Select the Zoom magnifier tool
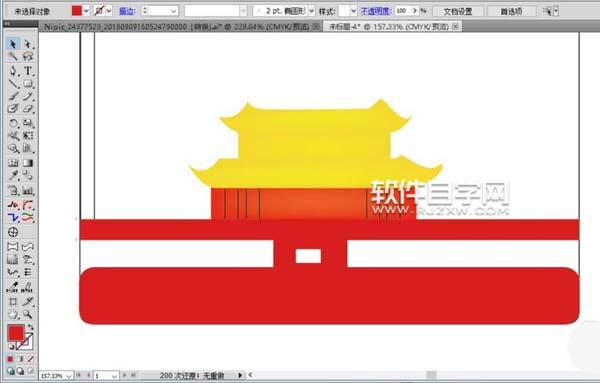The height and width of the screenshot is (383, 600). click(x=28, y=314)
